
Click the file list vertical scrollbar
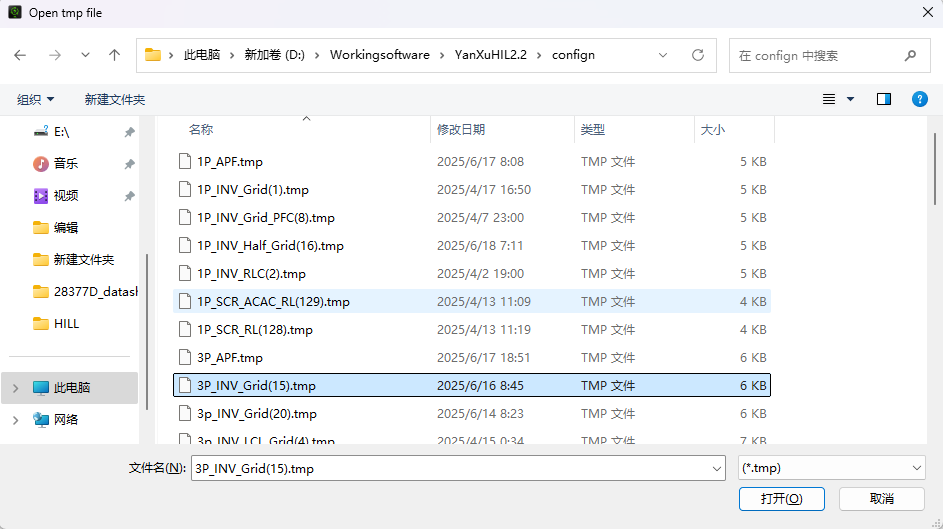pos(935,168)
